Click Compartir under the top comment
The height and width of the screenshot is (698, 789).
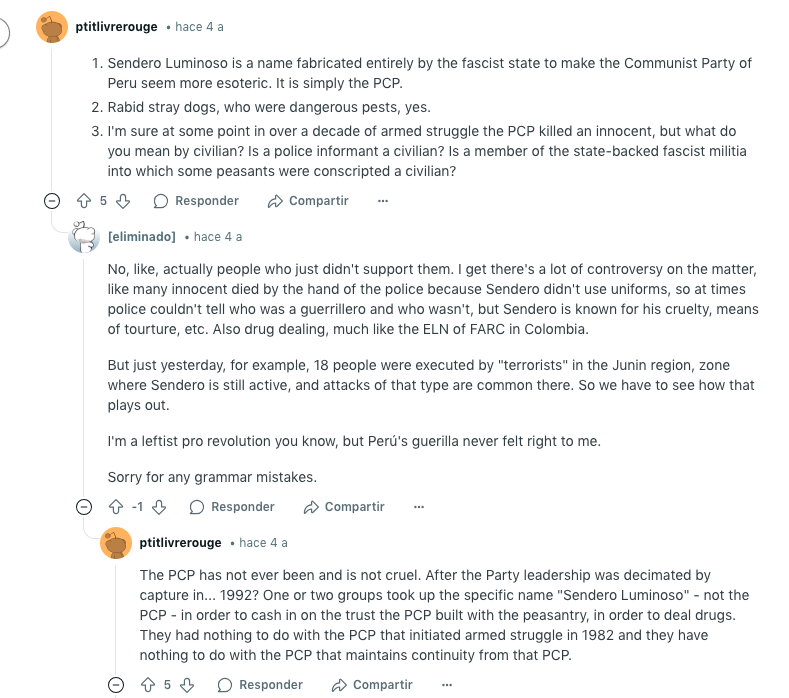[308, 201]
